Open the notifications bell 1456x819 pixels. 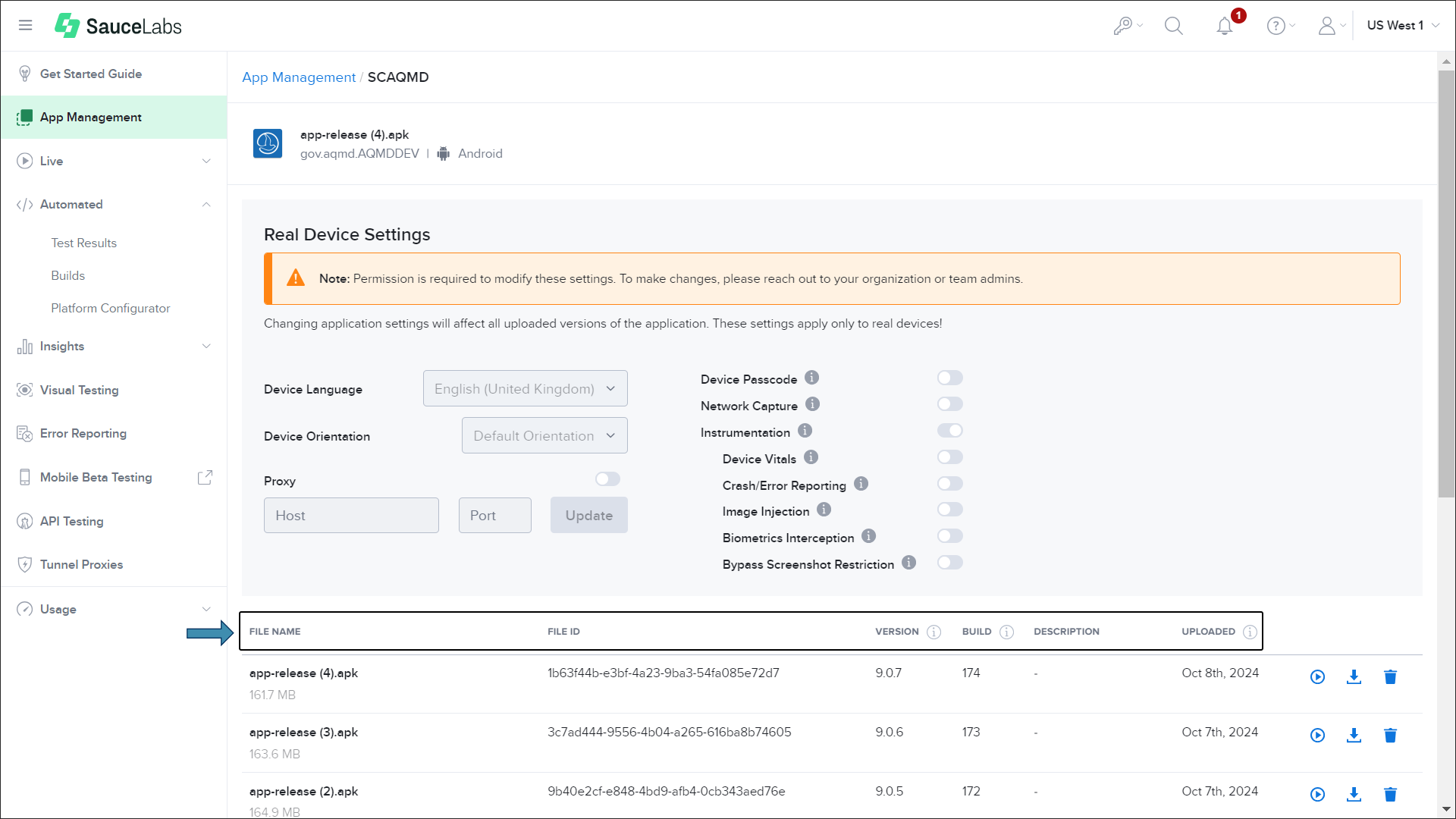(1225, 26)
